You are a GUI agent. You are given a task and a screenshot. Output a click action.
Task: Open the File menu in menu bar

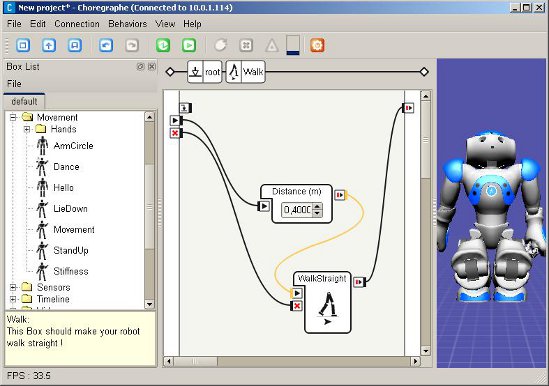[x=14, y=24]
